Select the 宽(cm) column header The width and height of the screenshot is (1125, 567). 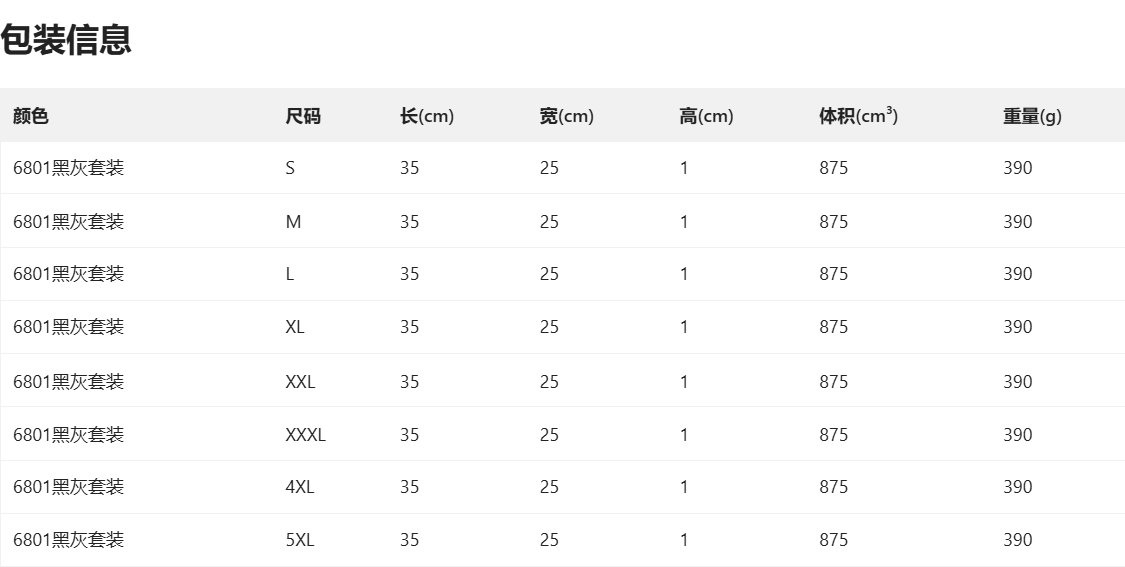566,116
